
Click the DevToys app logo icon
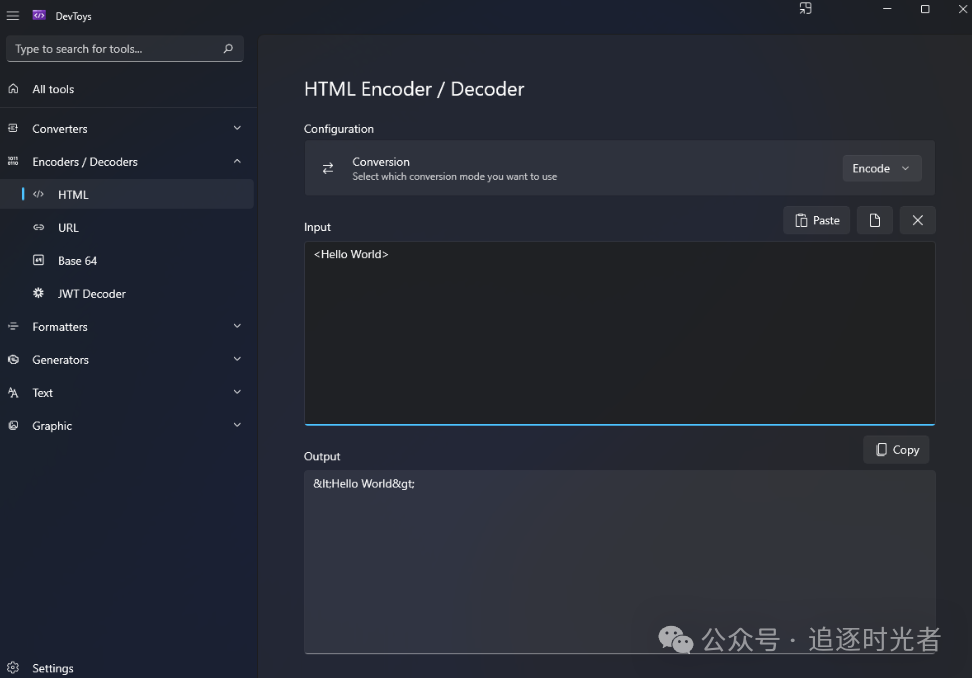click(39, 15)
